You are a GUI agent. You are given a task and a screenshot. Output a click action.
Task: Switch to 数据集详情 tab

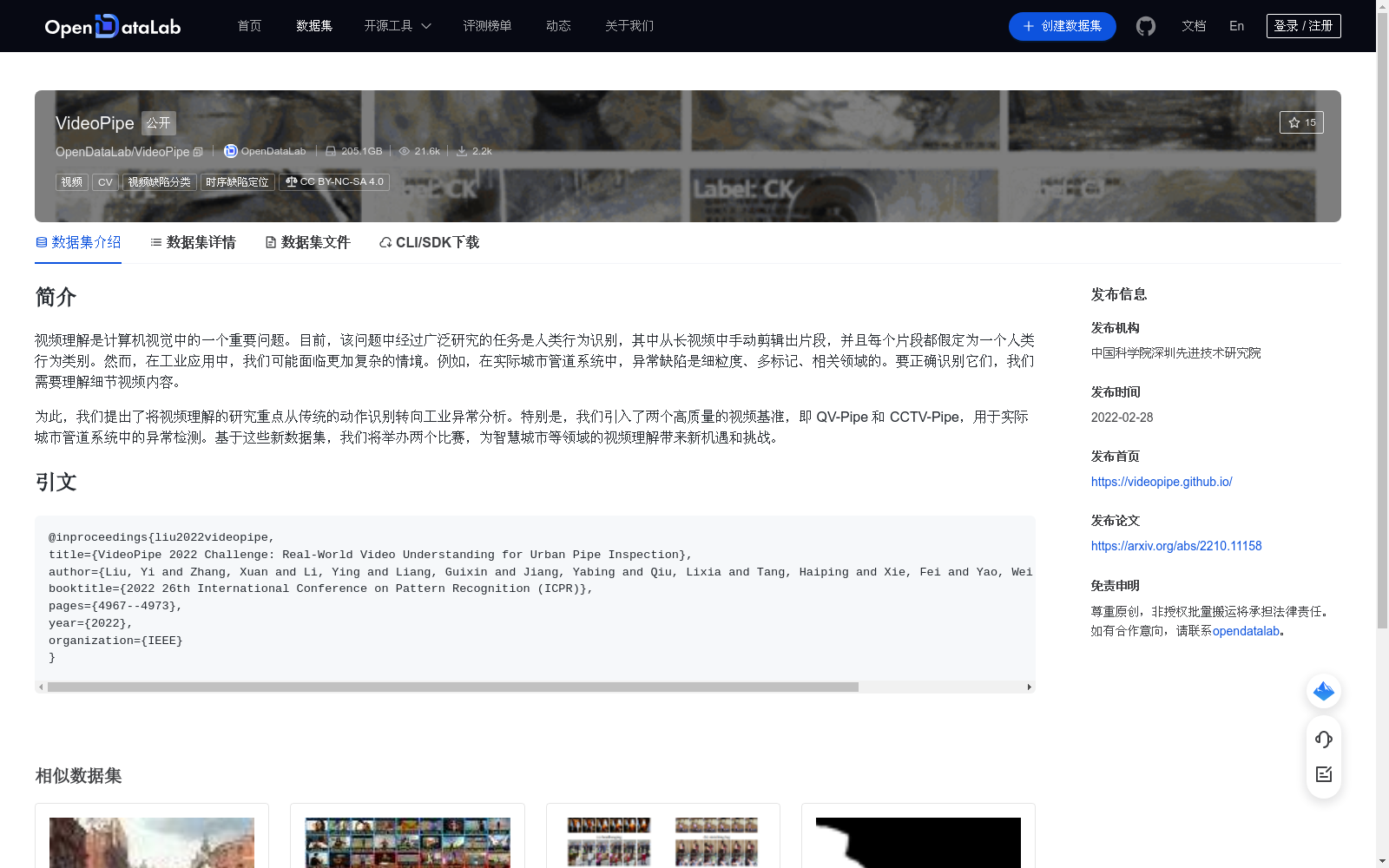coord(193,242)
